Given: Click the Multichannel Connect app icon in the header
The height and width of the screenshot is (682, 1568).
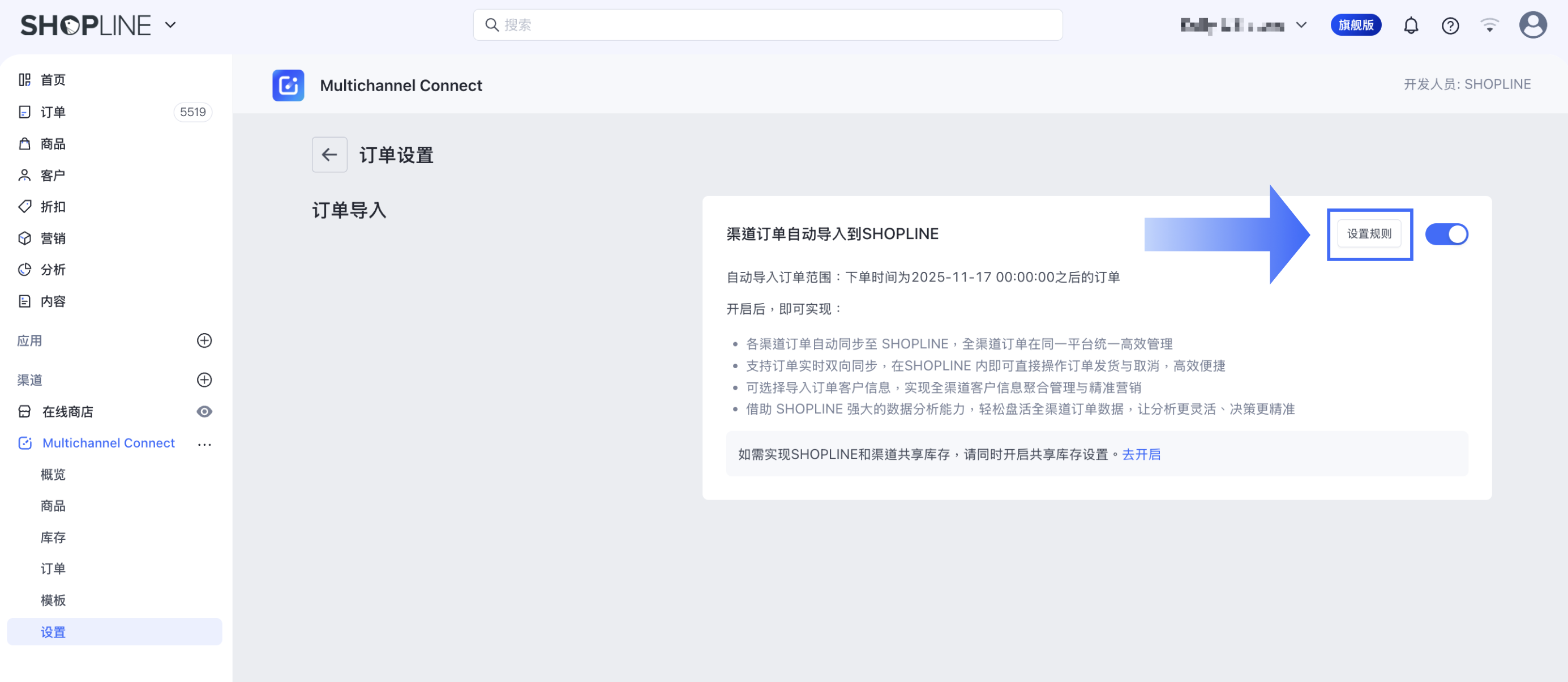Looking at the screenshot, I should pos(288,85).
